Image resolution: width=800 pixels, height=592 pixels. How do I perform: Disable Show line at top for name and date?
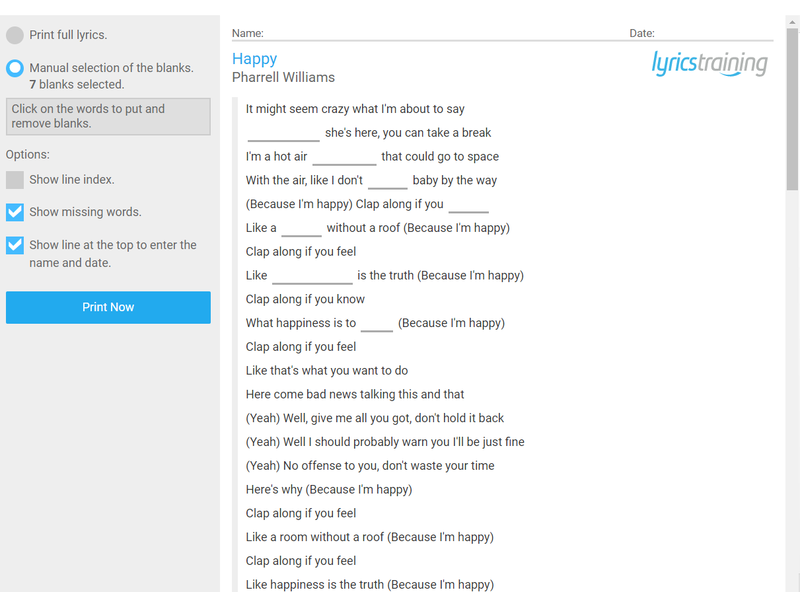pyautogui.click(x=15, y=245)
